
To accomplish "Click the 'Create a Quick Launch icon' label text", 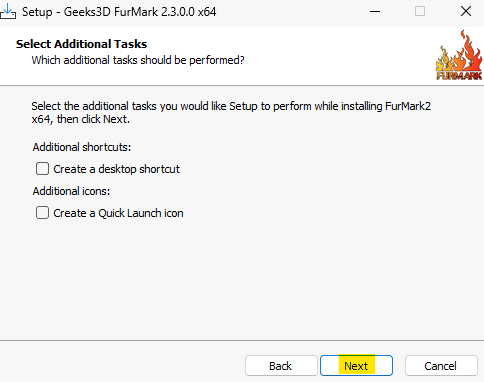I will 118,213.
